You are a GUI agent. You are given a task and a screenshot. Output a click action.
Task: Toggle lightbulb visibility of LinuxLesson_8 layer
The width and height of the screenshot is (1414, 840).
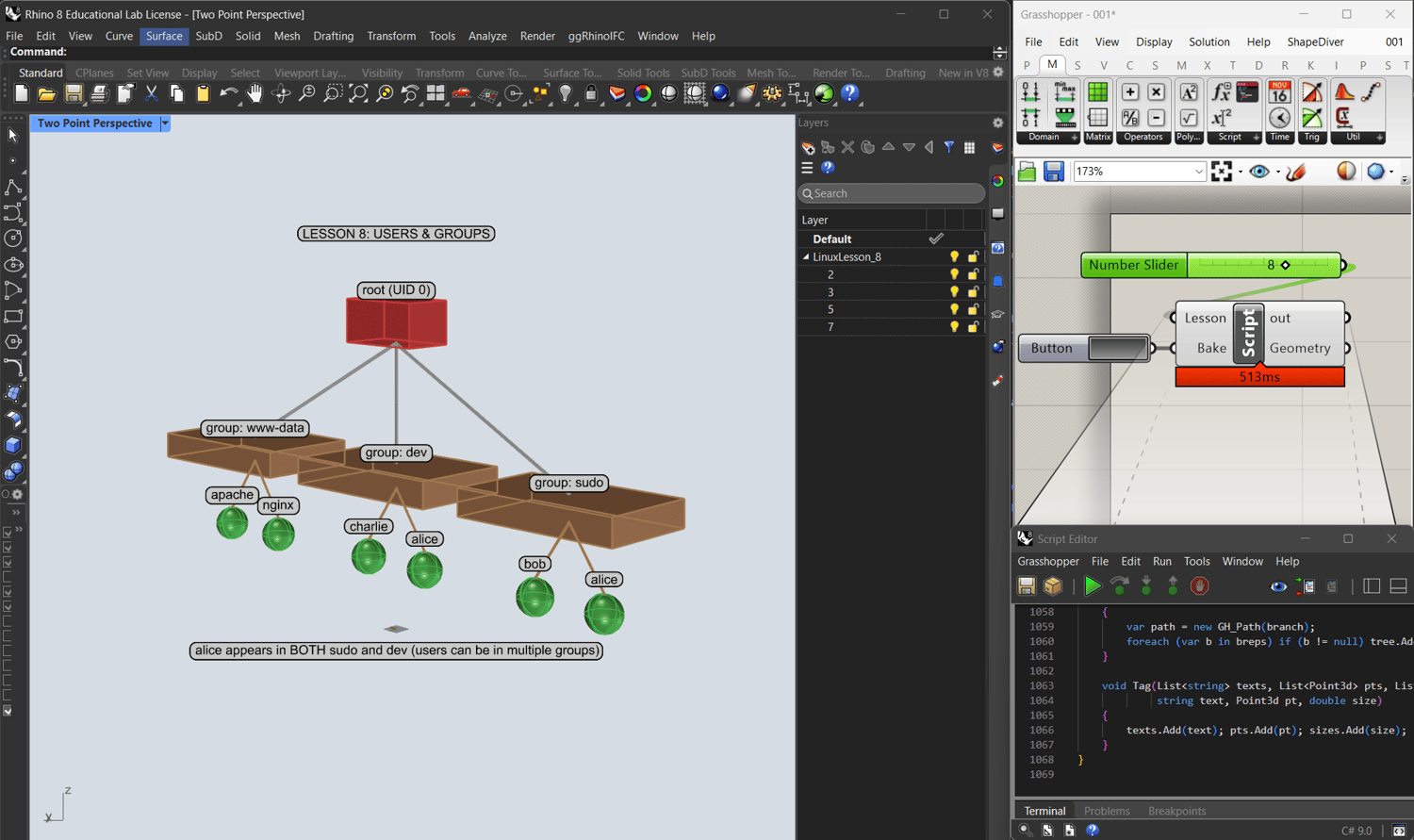(954, 257)
